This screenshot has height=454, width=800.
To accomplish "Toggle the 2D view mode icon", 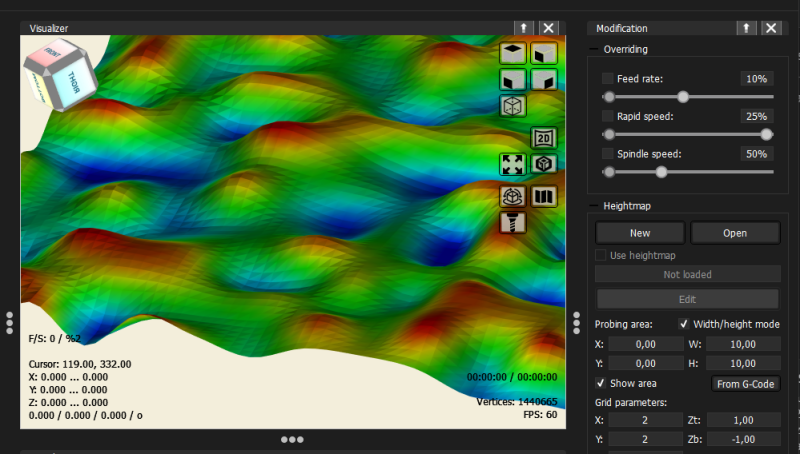I will pos(544,138).
